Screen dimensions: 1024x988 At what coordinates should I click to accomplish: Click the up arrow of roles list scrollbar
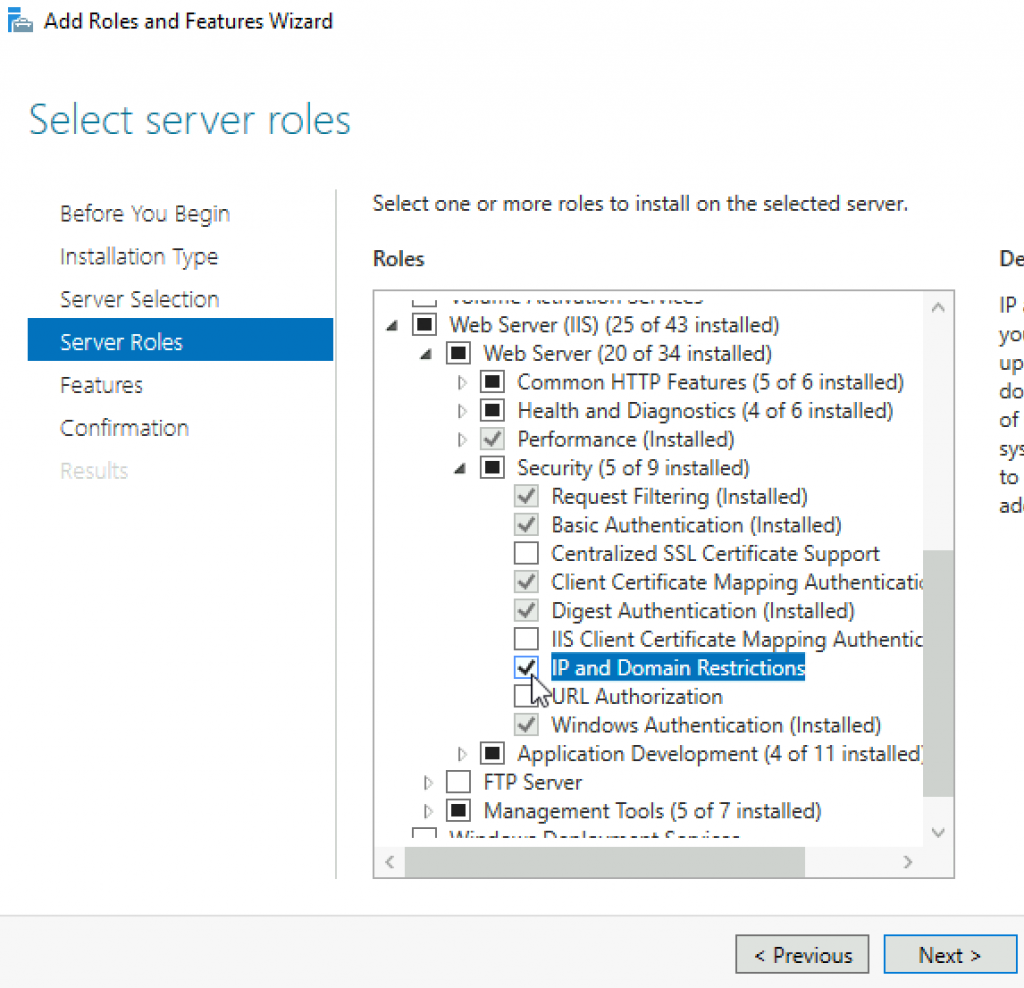(x=938, y=307)
